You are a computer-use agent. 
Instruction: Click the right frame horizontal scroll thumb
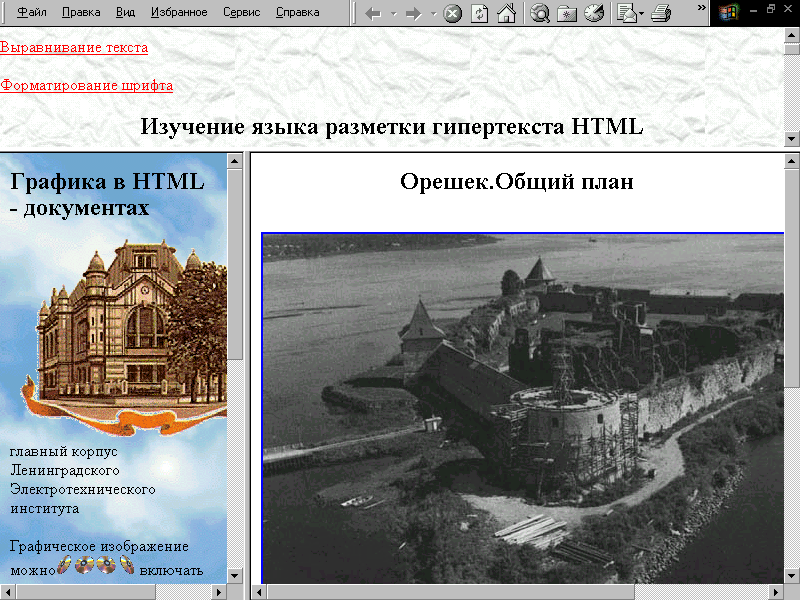coord(451,592)
